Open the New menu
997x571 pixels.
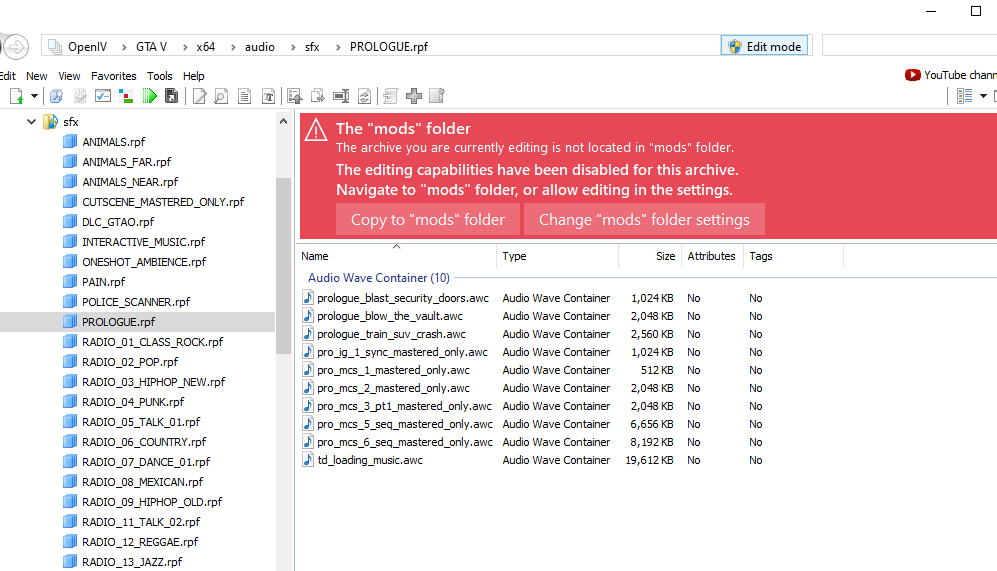coord(36,76)
